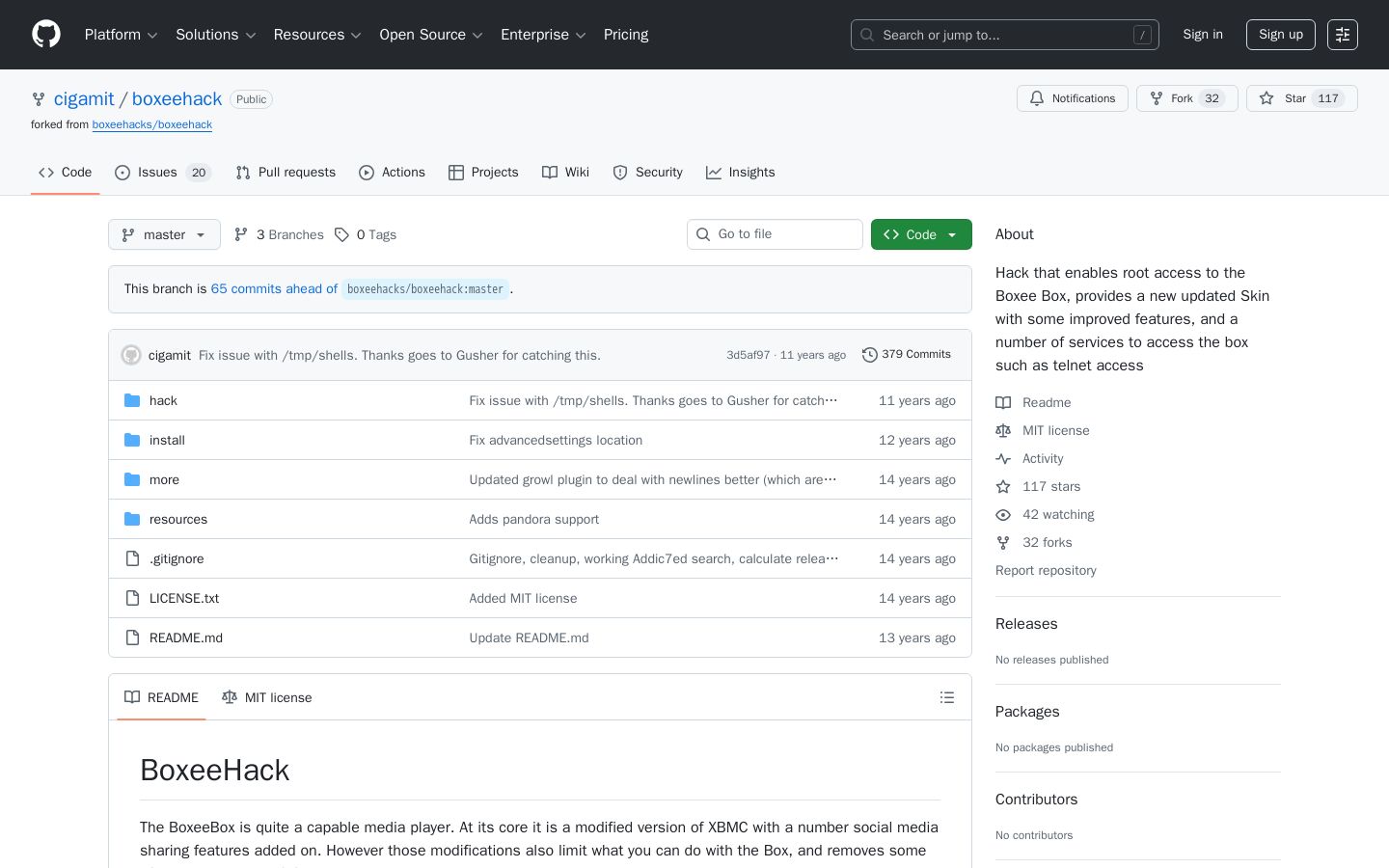View the 3 Branches list

click(x=279, y=234)
